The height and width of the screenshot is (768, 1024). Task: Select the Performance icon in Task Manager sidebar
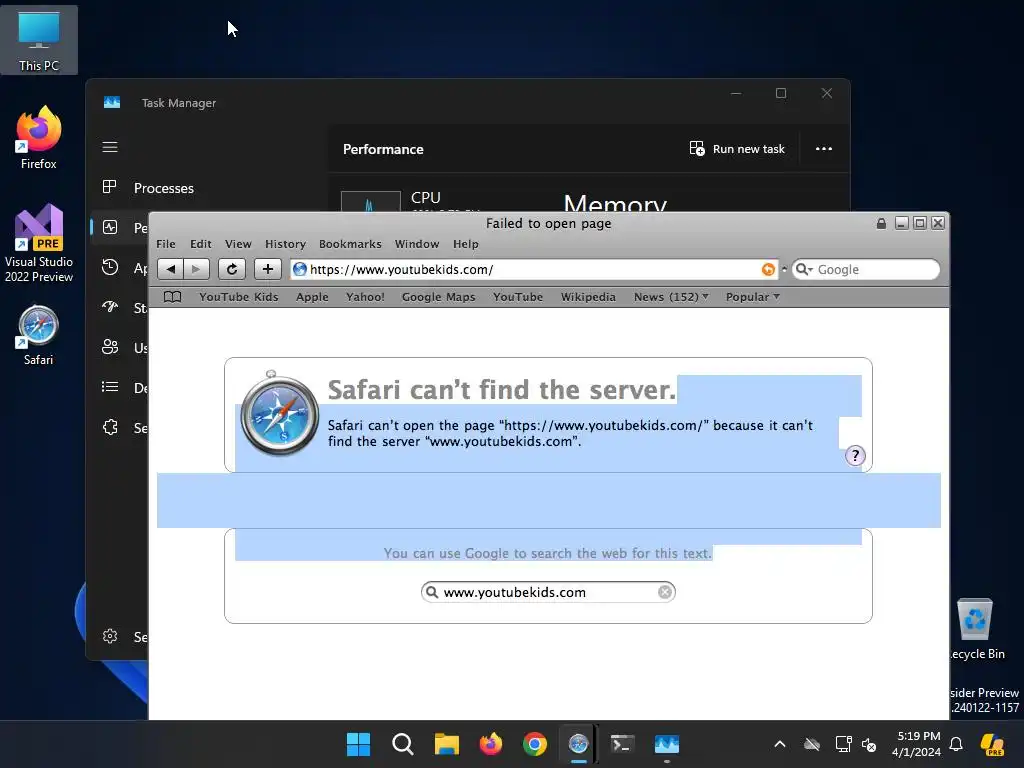(110, 227)
